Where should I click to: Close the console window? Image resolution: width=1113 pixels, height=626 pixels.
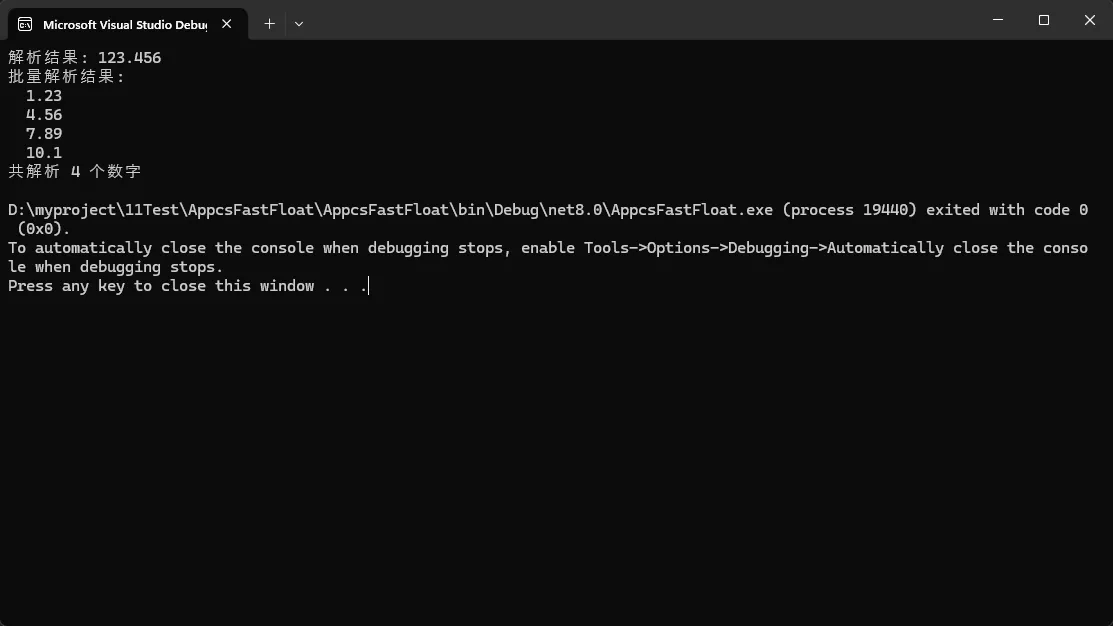tap(1089, 20)
